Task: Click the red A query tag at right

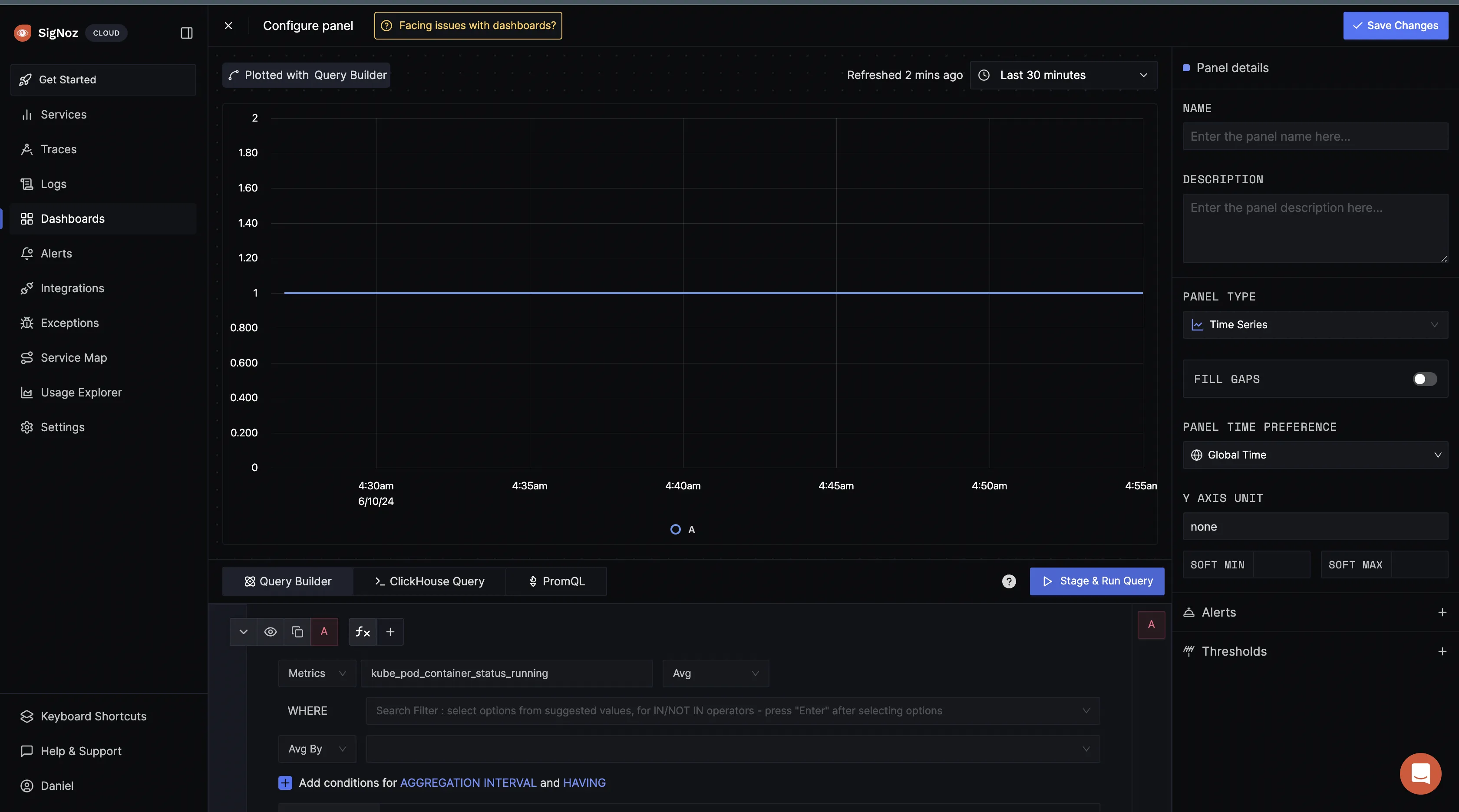Action: click(1151, 624)
